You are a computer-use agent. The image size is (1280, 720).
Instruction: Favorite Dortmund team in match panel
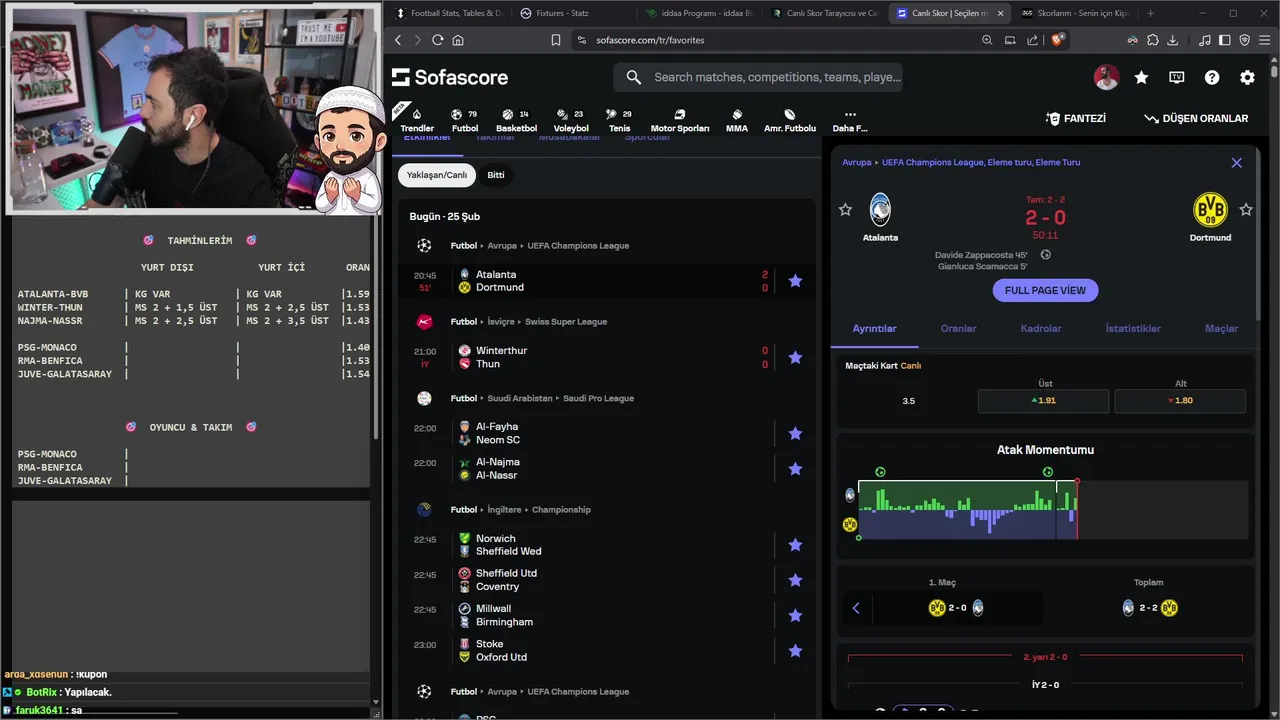pyautogui.click(x=1246, y=209)
